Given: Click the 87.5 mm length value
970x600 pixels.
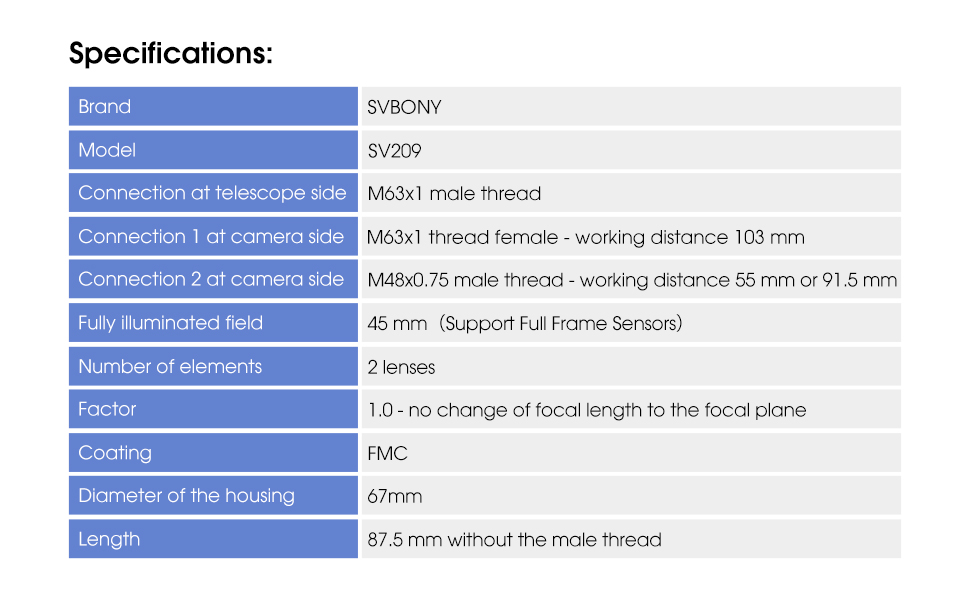Looking at the screenshot, I should pos(514,540).
